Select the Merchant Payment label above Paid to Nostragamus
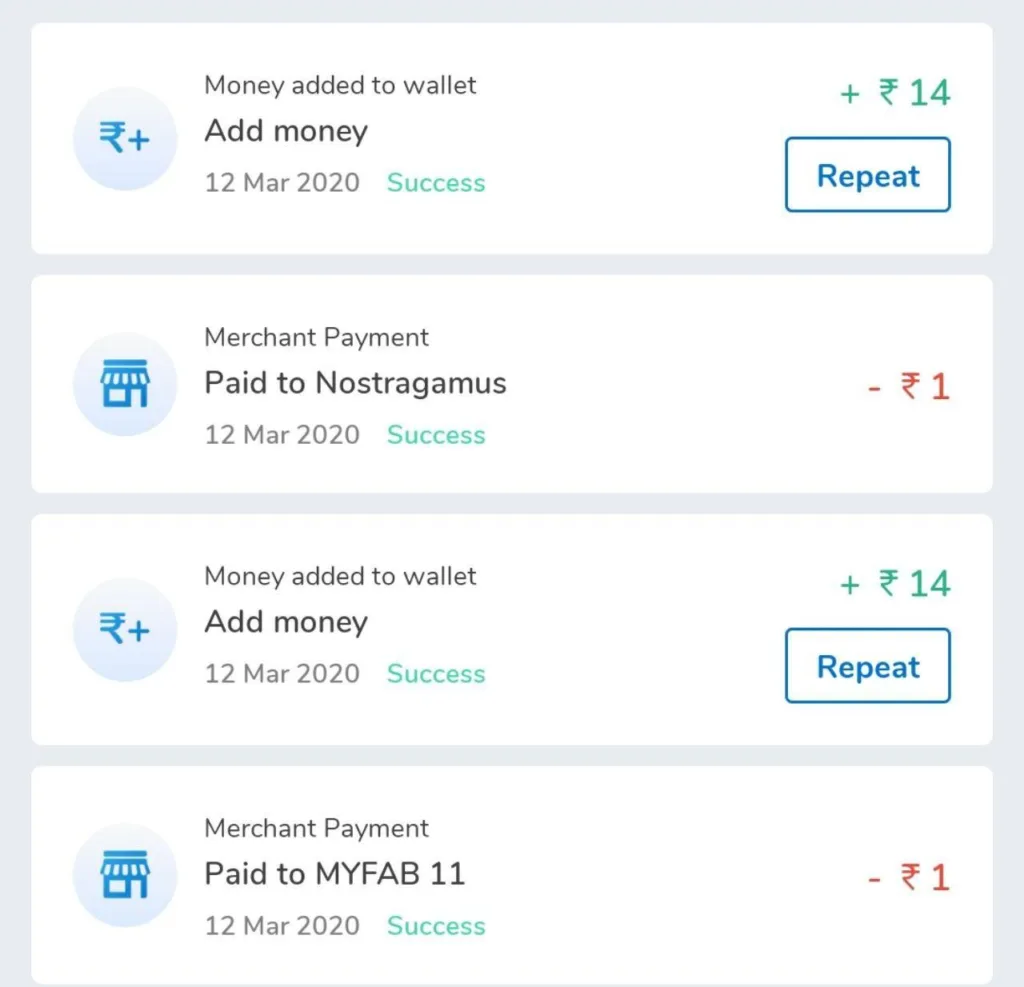The width and height of the screenshot is (1024, 987). pyautogui.click(x=316, y=338)
